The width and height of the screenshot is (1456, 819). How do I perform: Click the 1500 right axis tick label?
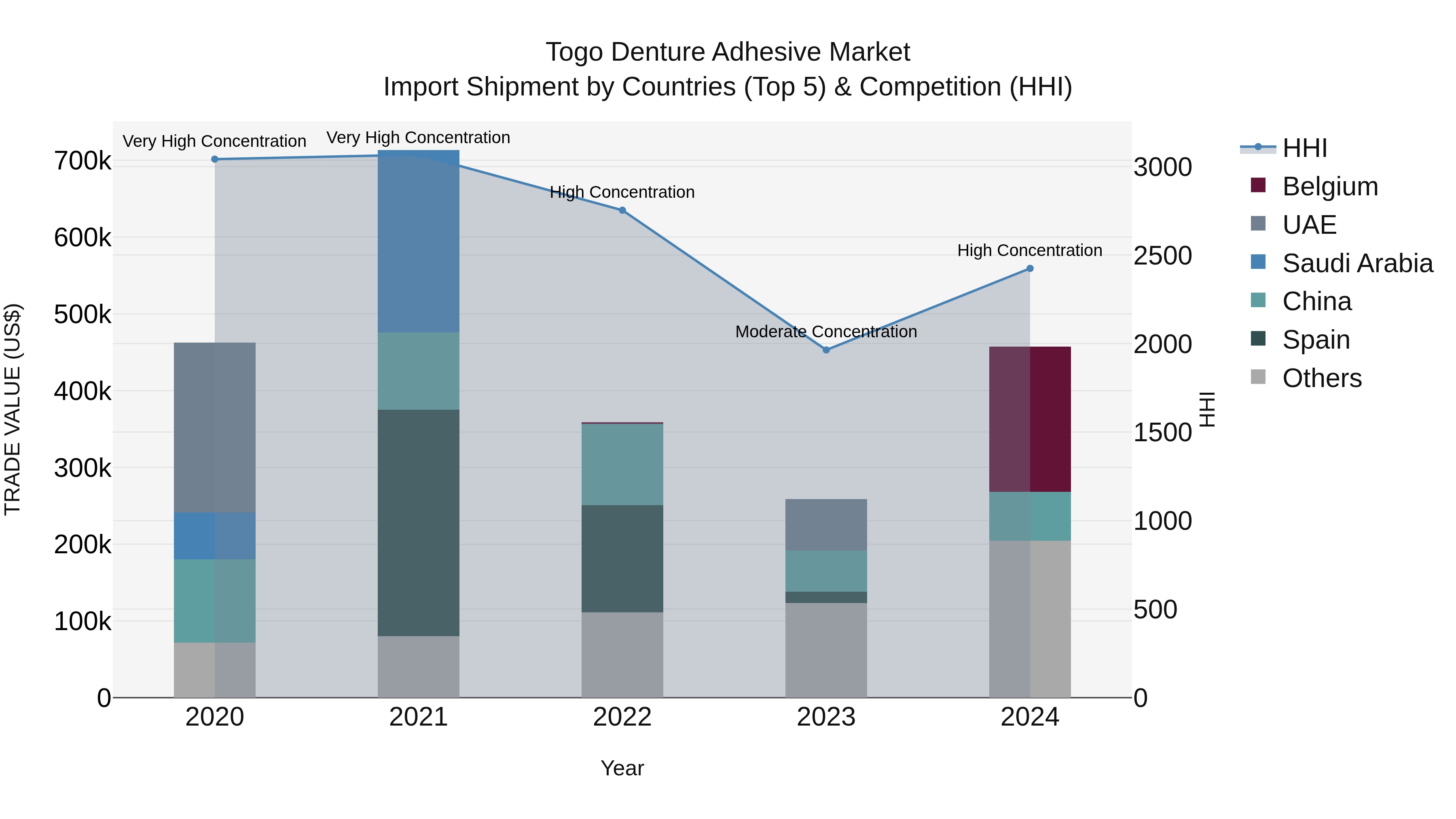pyautogui.click(x=1163, y=432)
